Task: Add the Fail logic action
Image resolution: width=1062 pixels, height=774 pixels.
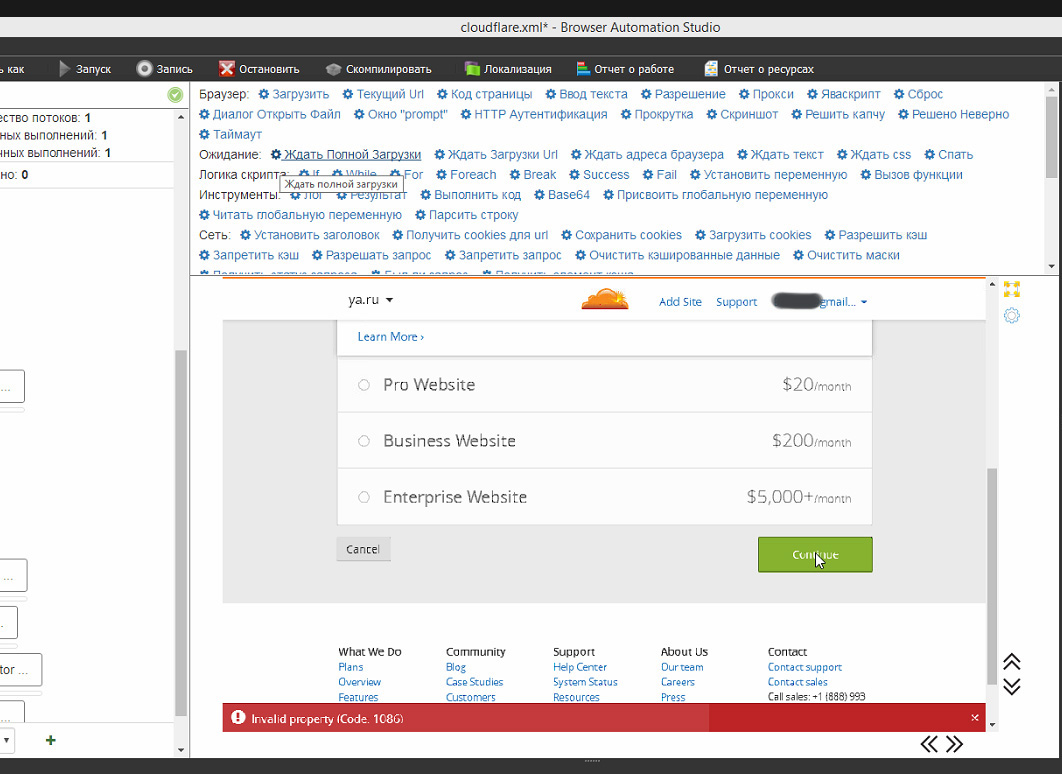Action: pos(660,175)
